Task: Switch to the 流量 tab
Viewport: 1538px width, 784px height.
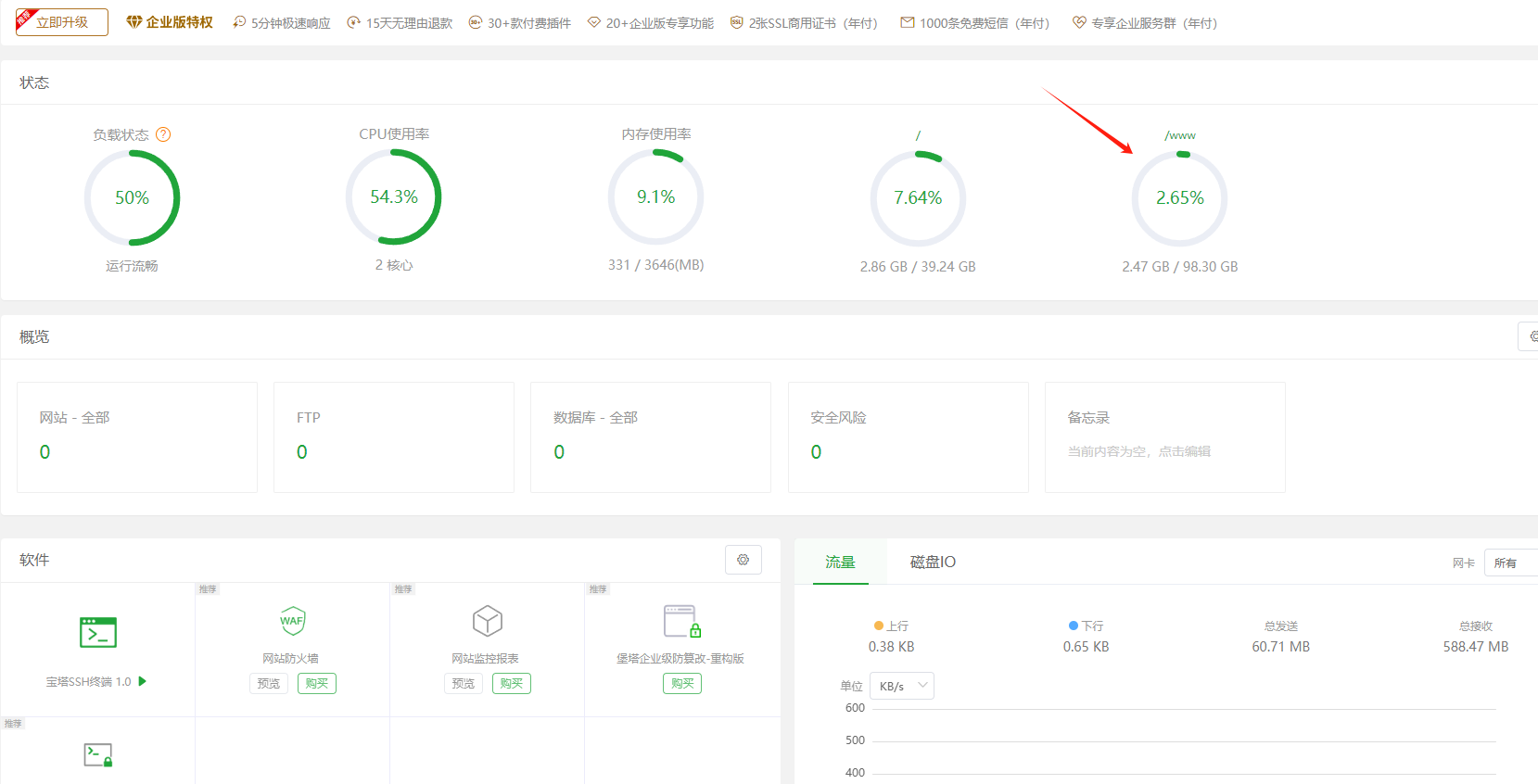Action: (841, 562)
